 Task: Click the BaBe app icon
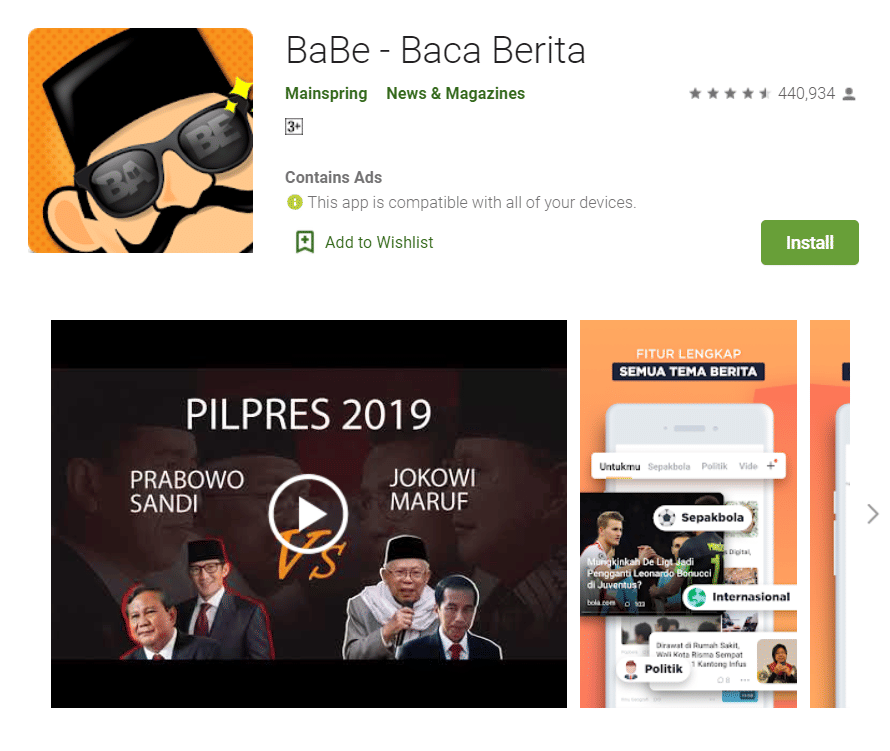coord(140,140)
